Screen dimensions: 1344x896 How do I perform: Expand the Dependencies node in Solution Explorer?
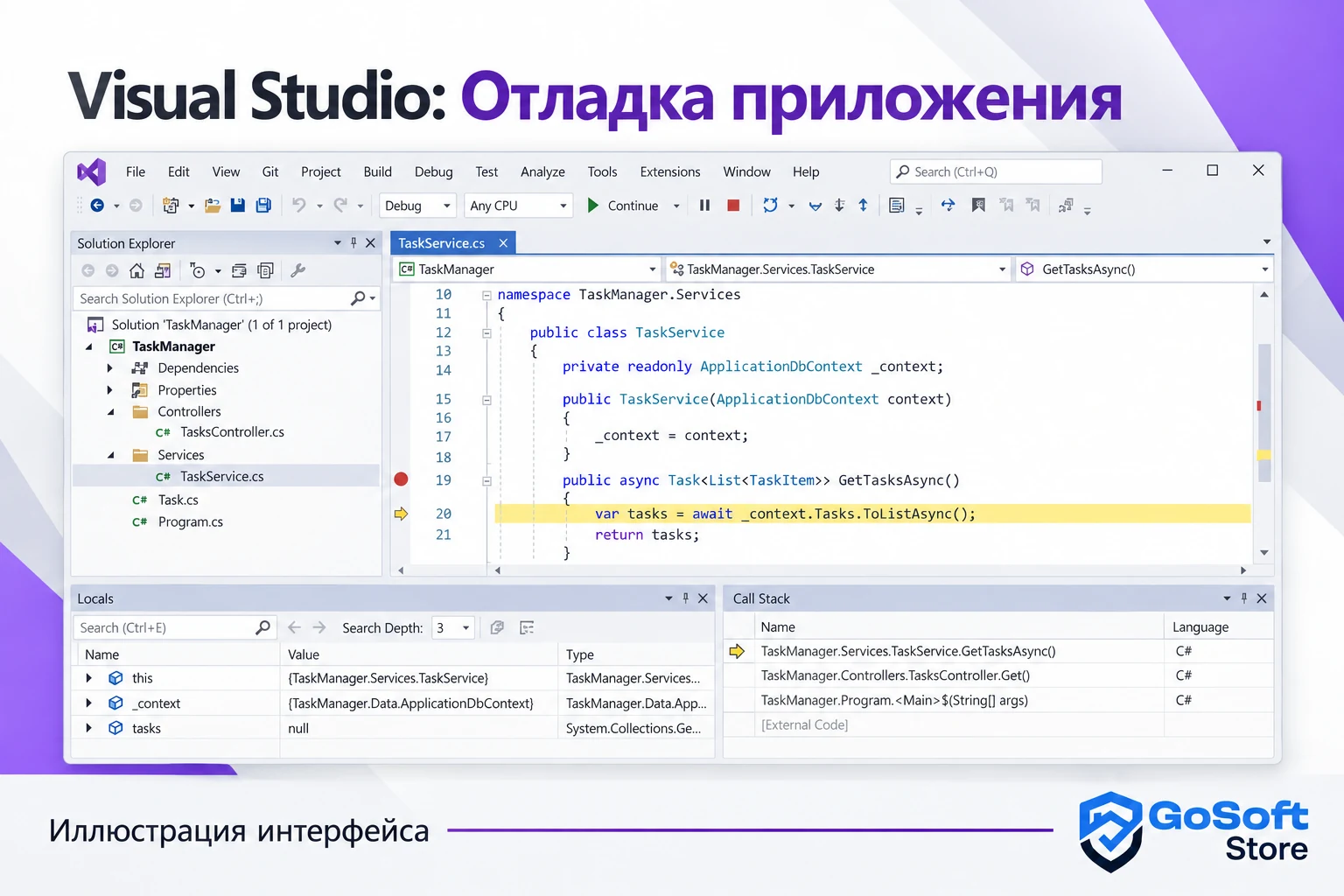click(109, 368)
